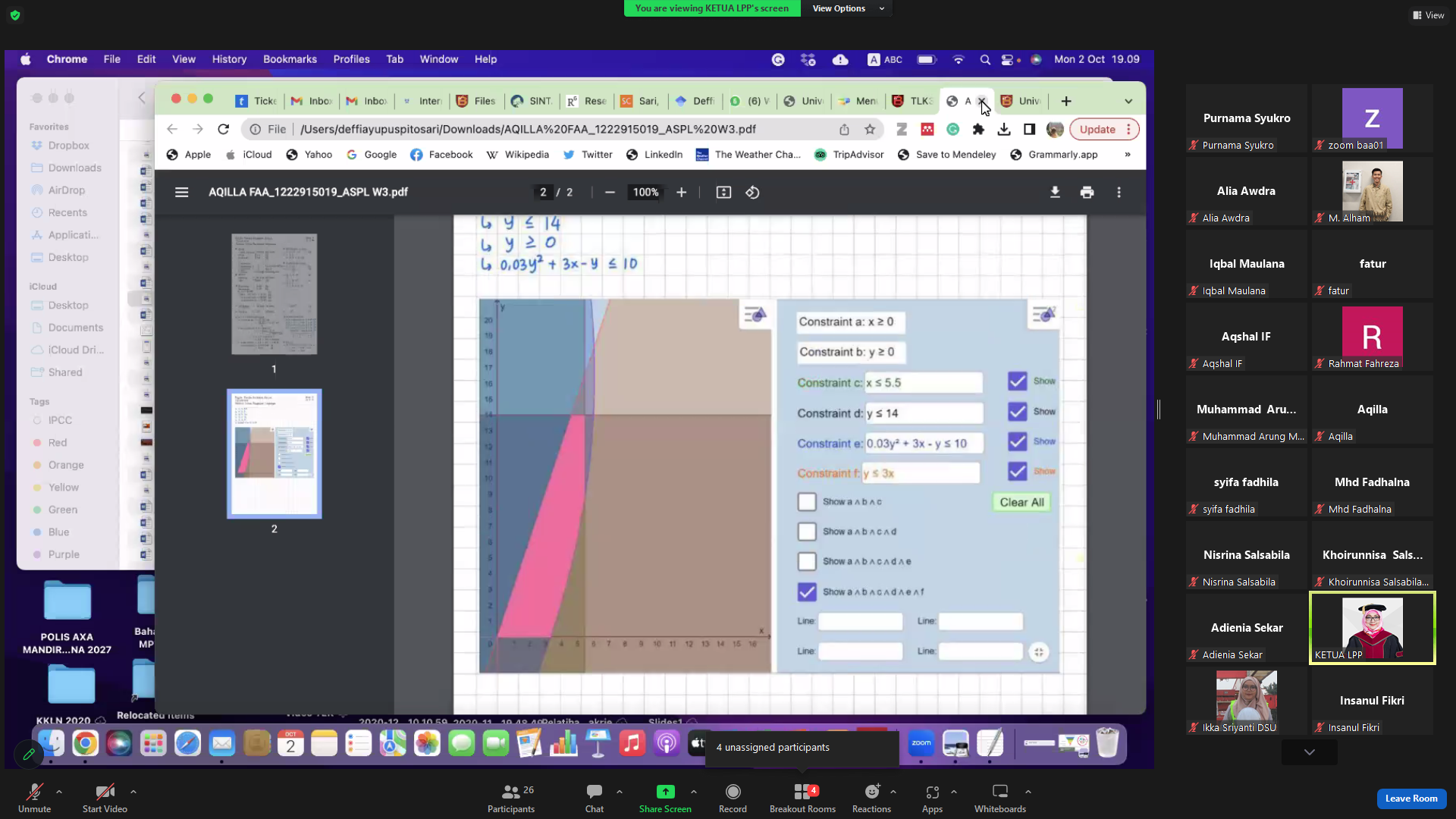Expand video options arrow beside Start Video
The image size is (1456, 819).
[x=133, y=792]
